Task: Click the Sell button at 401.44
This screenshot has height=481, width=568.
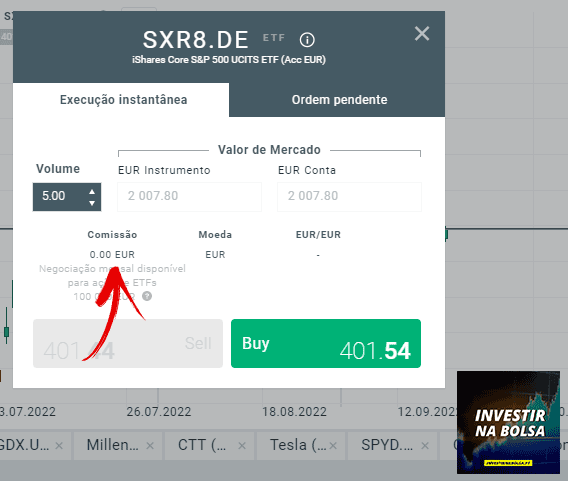Action: [x=128, y=343]
